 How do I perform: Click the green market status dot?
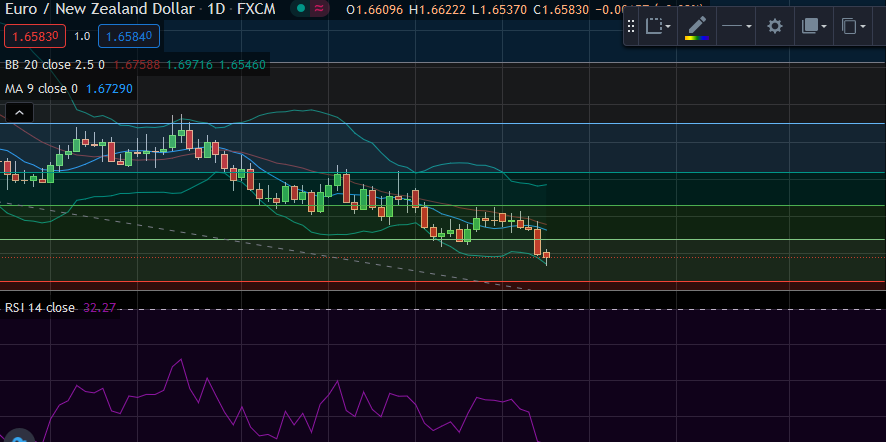pos(300,9)
